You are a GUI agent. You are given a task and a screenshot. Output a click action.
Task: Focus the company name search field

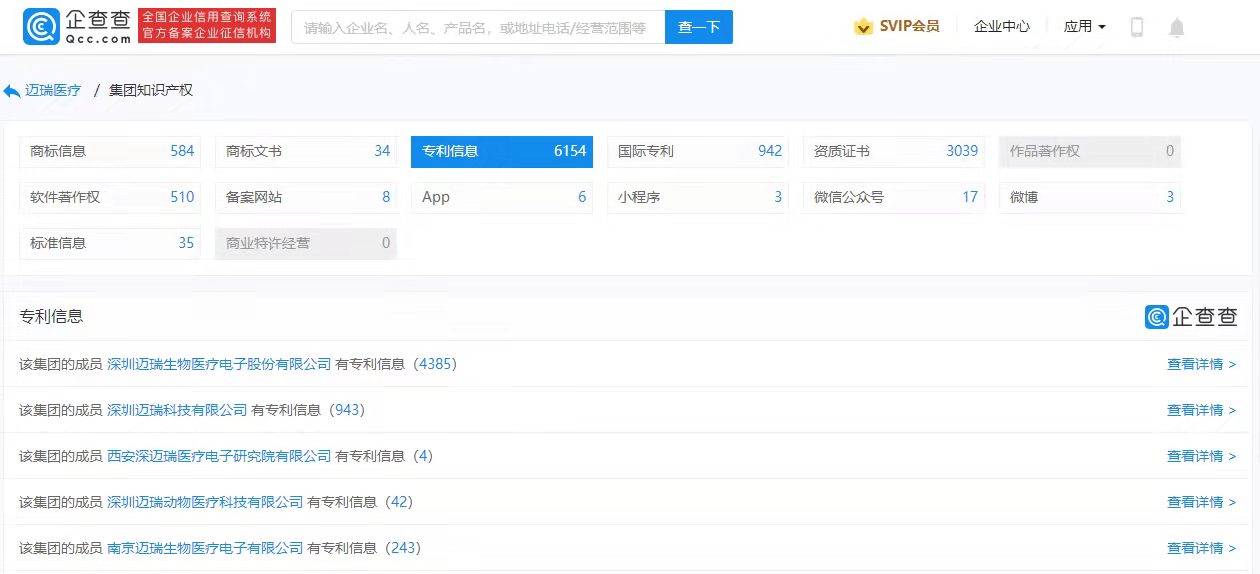tap(478, 27)
